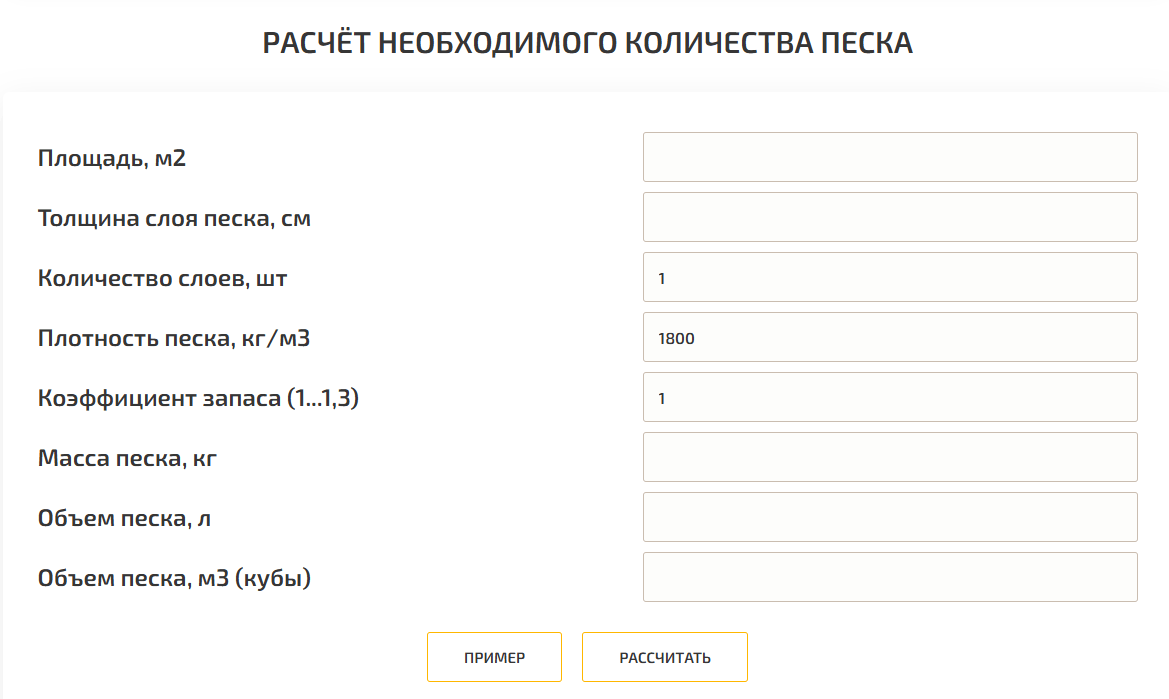1169x699 pixels.
Task: Focus the Объем песка, м3 (кубы) field
Action: (890, 577)
